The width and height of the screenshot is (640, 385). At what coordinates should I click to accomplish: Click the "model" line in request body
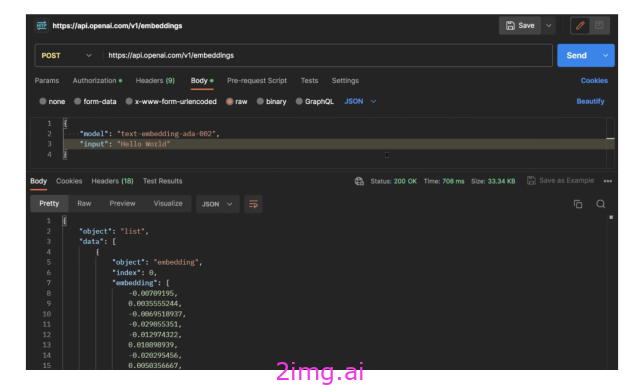click(149, 134)
